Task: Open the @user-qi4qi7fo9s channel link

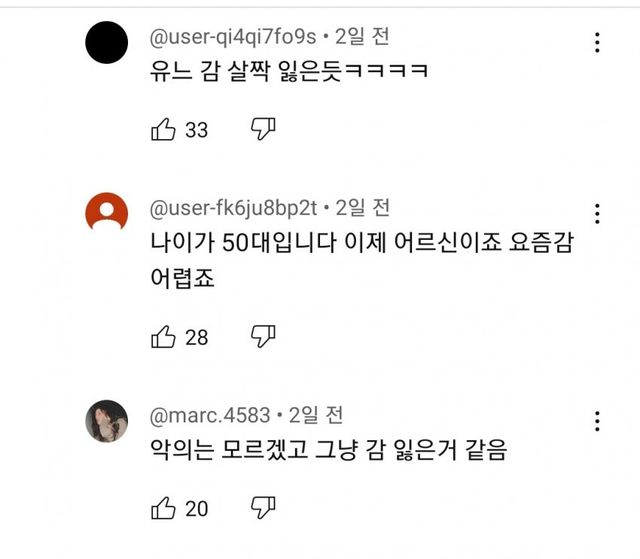Action: (232, 37)
